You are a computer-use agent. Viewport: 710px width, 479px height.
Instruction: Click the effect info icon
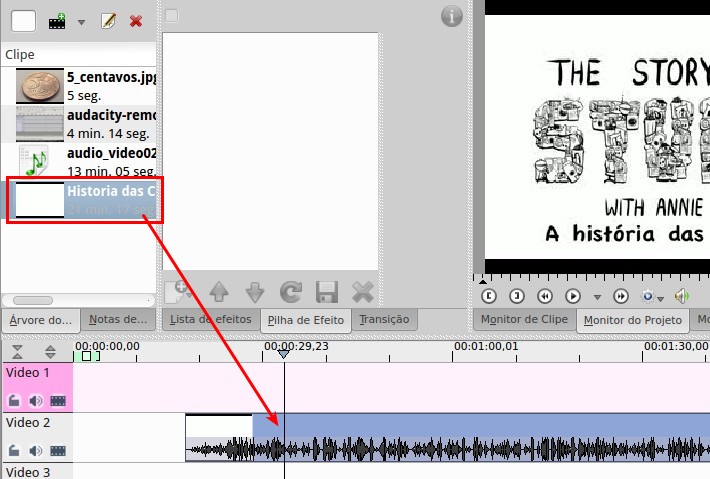click(x=451, y=16)
